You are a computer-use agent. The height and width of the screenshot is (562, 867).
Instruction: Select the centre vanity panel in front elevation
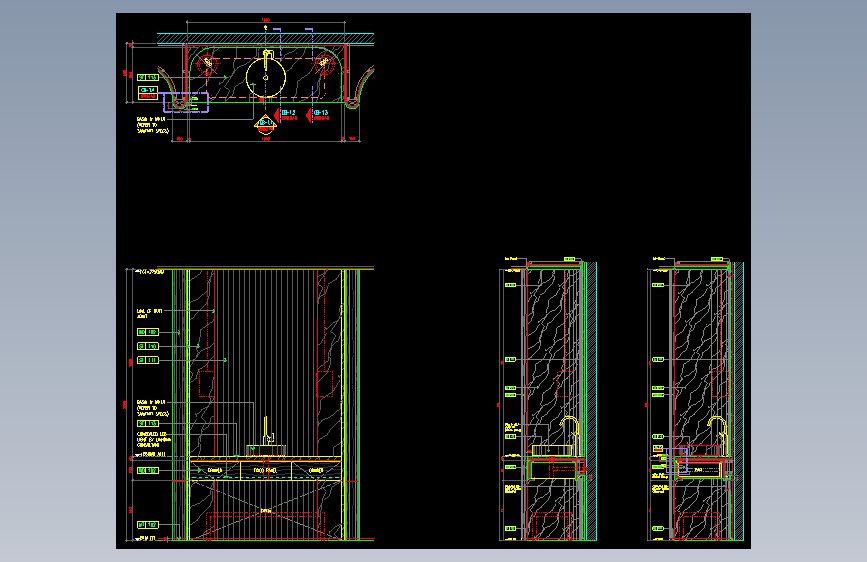click(x=265, y=470)
